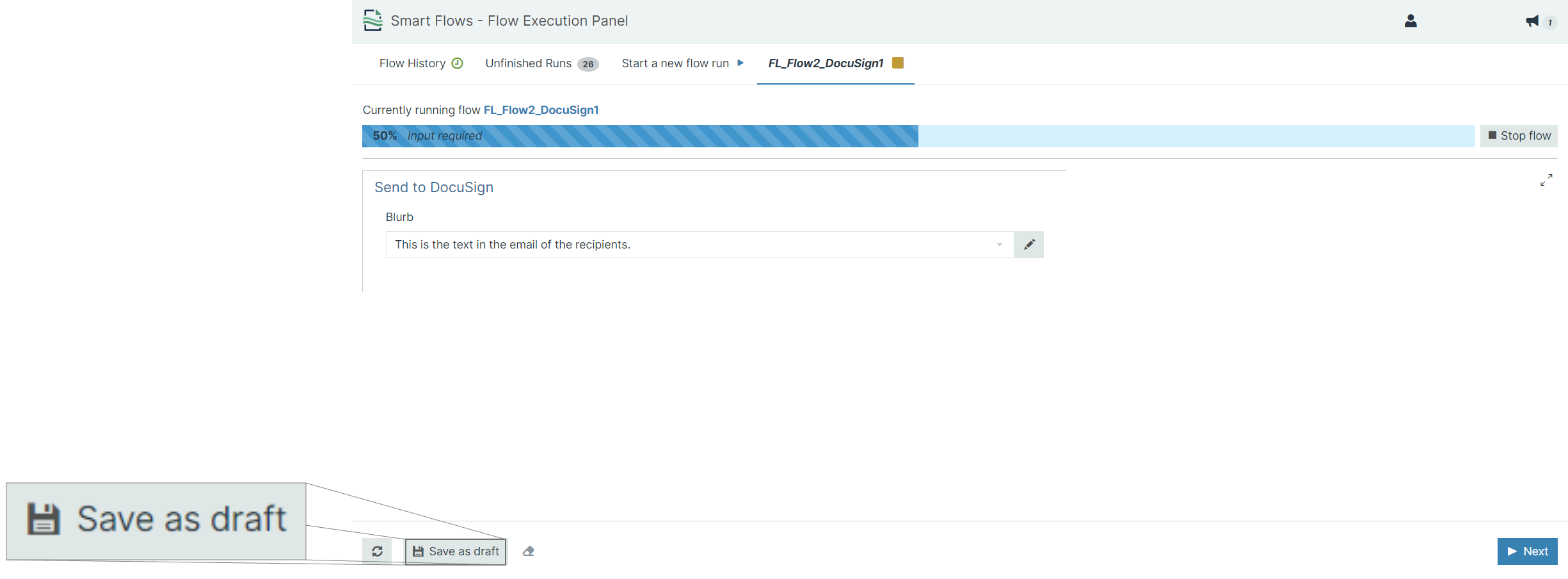The width and height of the screenshot is (1568, 579).
Task: Open the Flow History tab
Action: tap(421, 63)
